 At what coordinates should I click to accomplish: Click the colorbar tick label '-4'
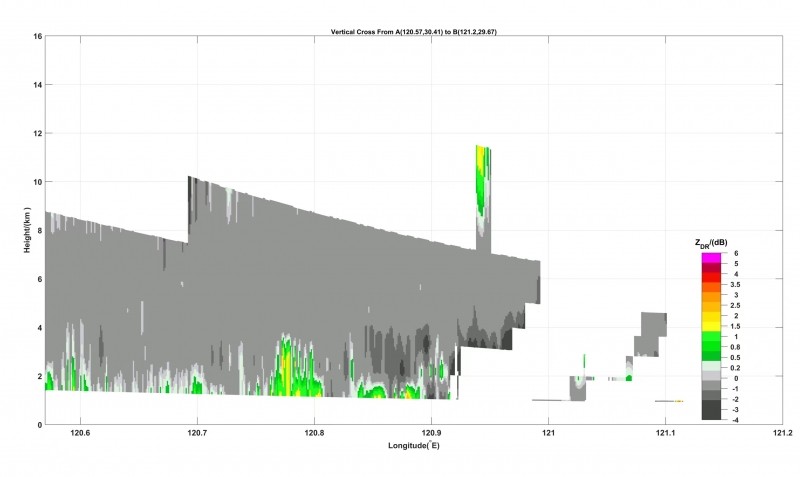tap(737, 420)
